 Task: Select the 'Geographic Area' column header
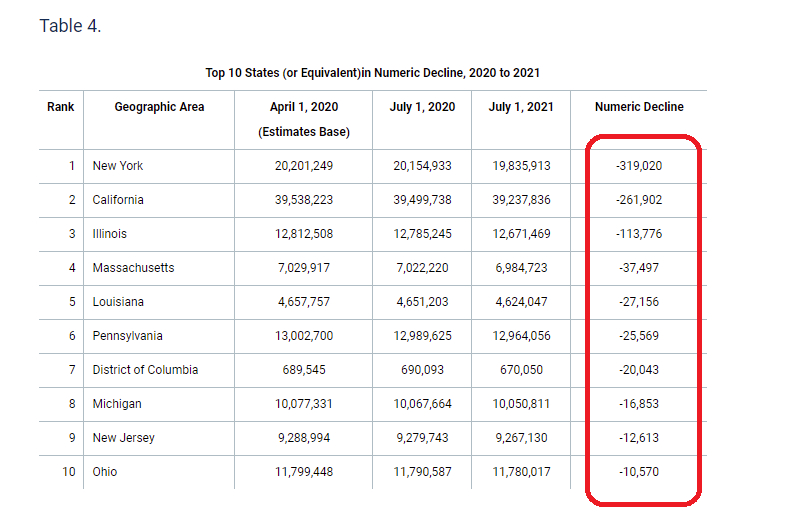click(159, 107)
